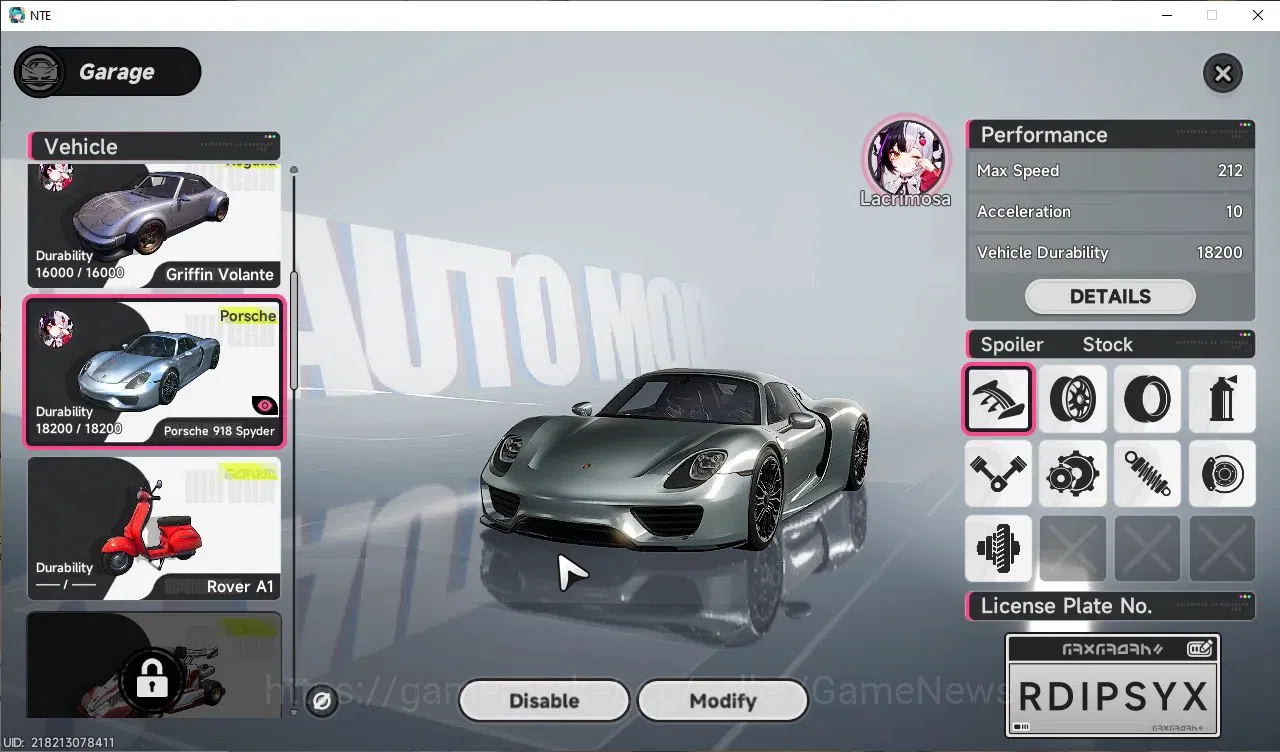Click the Vehicle list header
The width and height of the screenshot is (1280, 752).
click(x=154, y=146)
